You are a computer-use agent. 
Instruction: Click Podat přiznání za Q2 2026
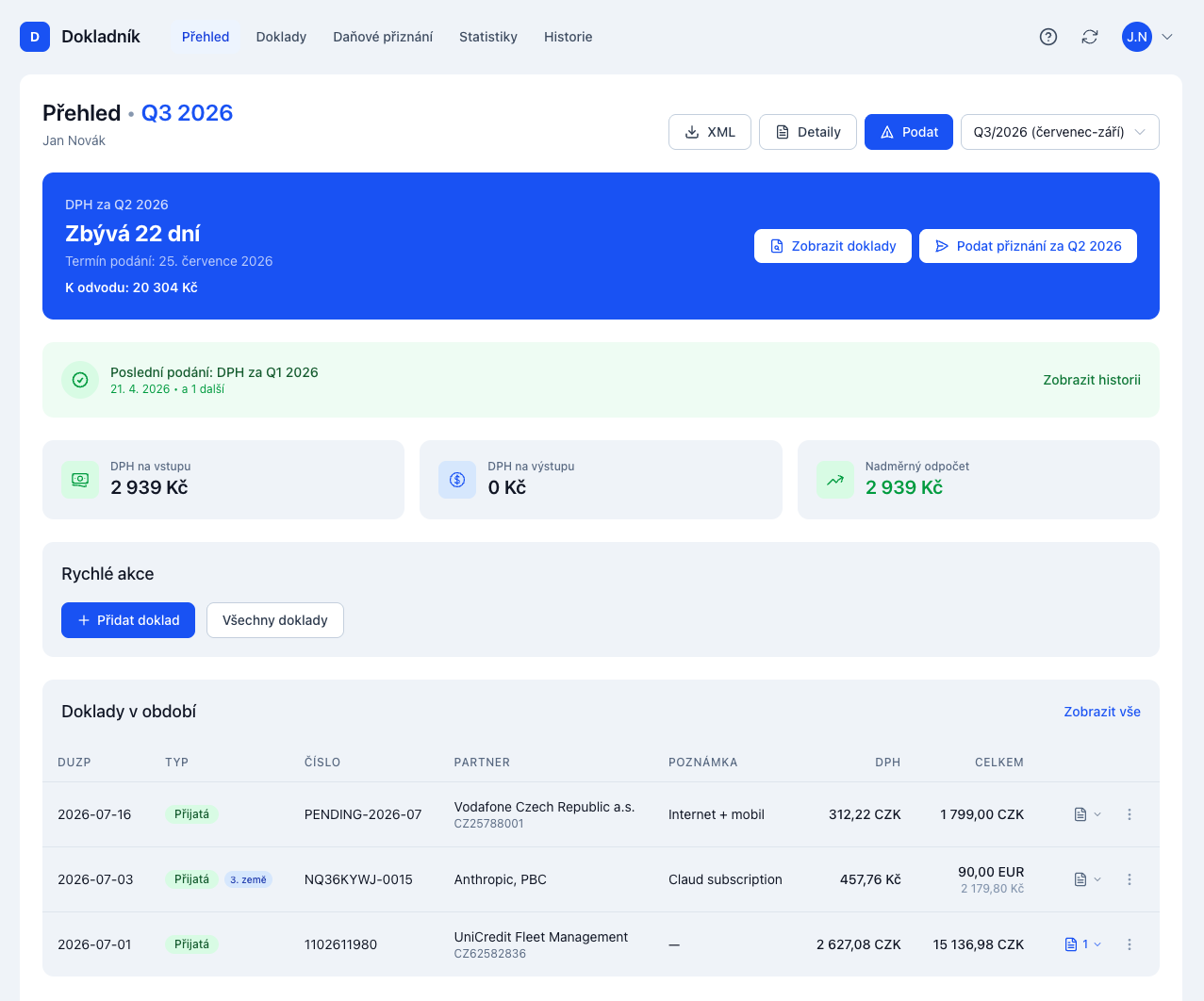coord(1028,246)
